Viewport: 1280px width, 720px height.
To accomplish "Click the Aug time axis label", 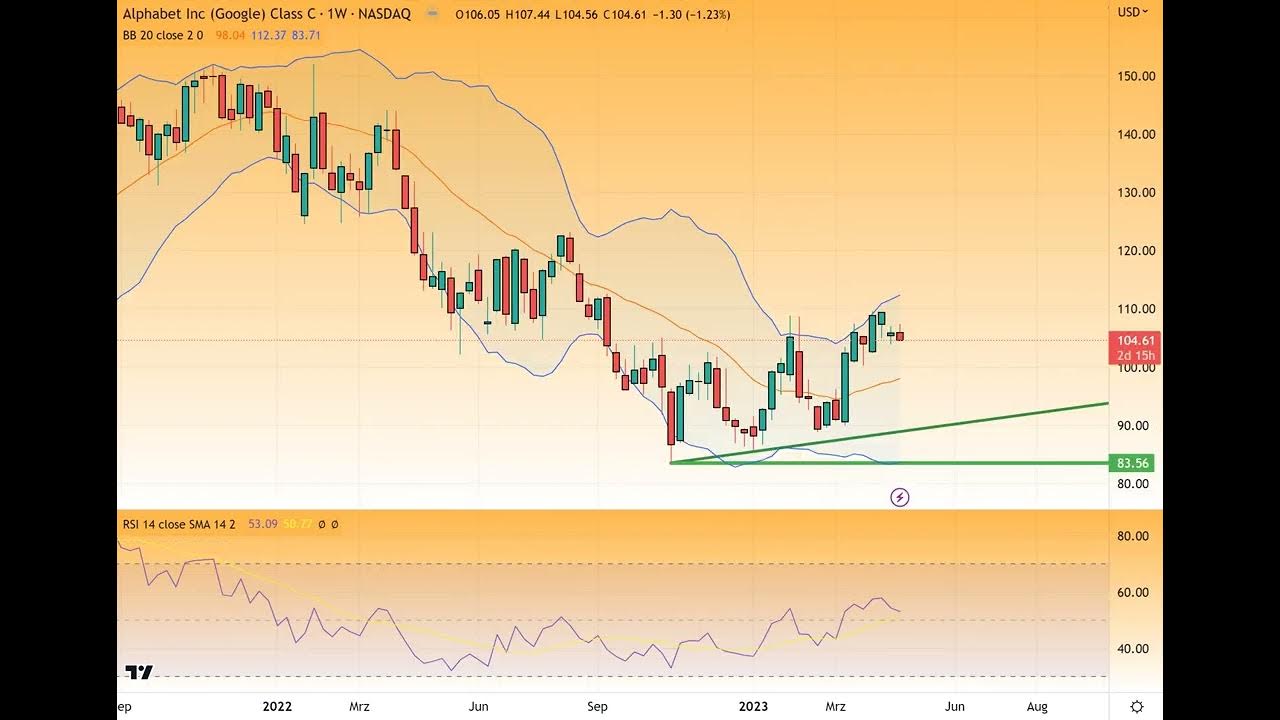I will 1037,706.
